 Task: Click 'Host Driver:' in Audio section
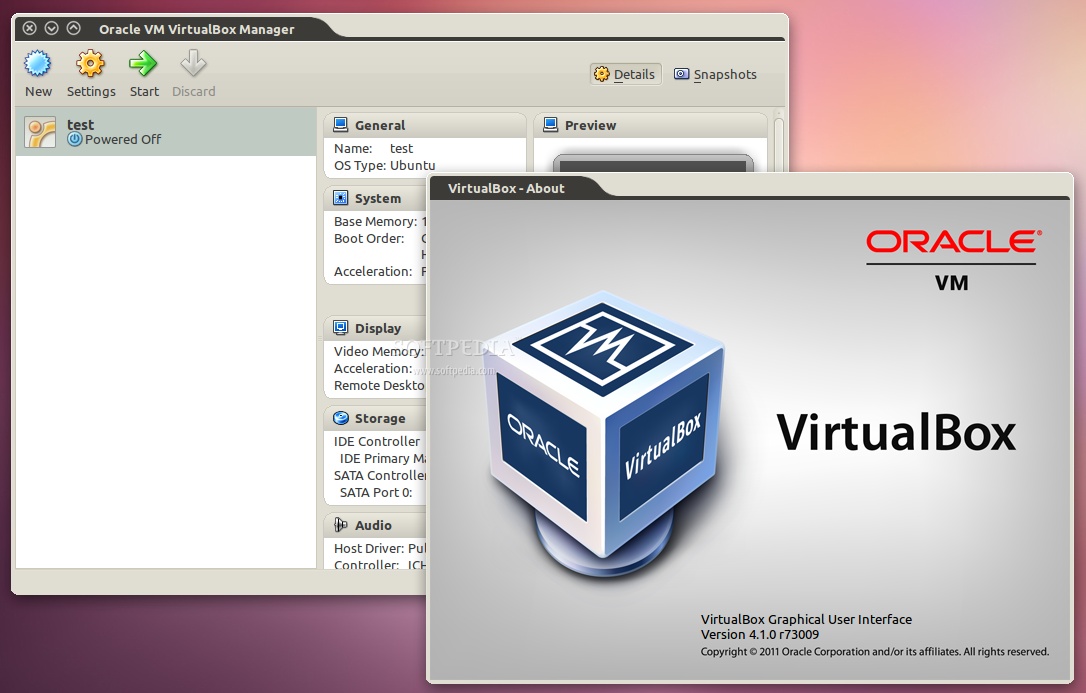[x=369, y=548]
